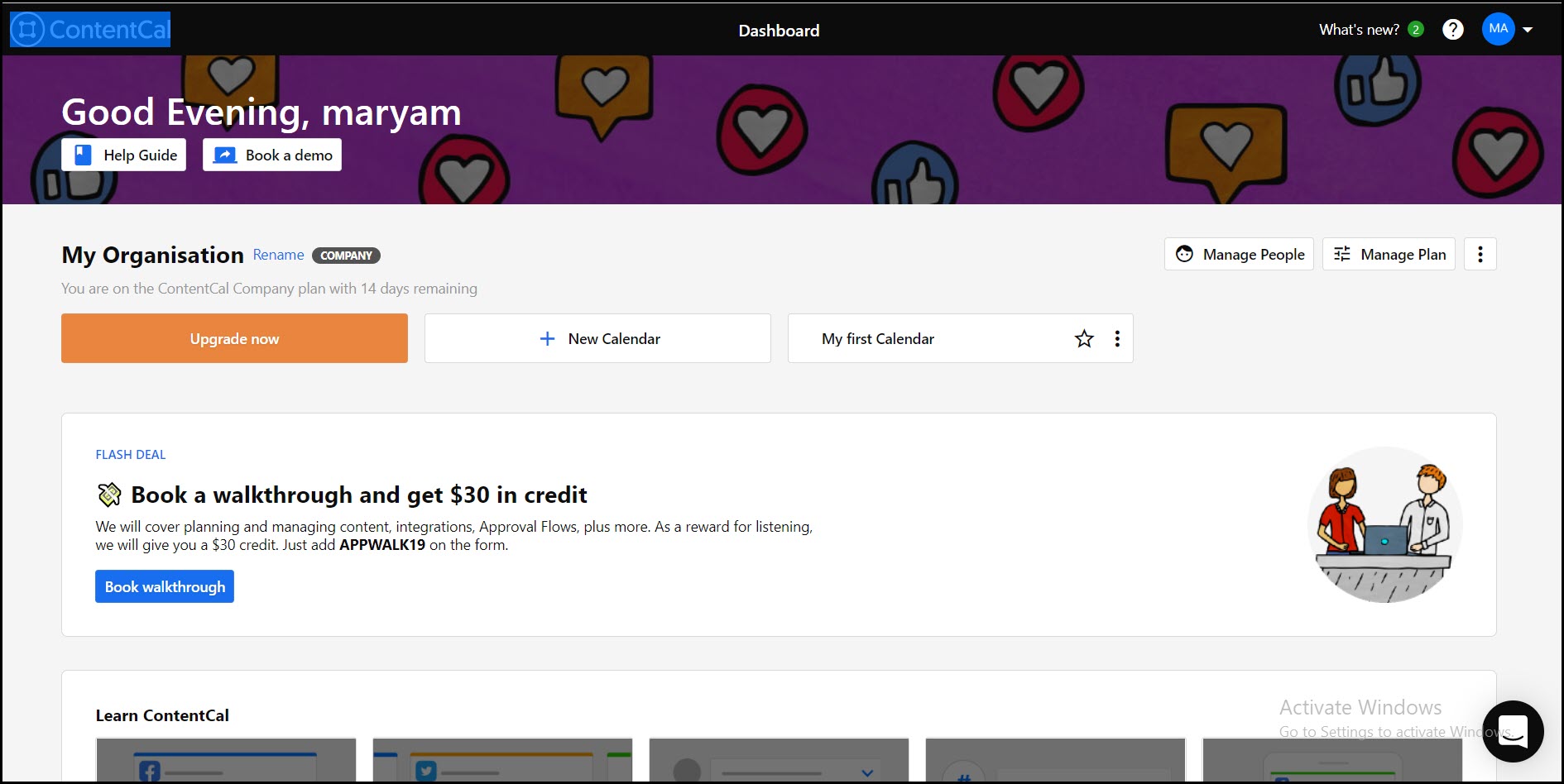Open Manage People
The width and height of the screenshot is (1564, 784).
click(1239, 254)
